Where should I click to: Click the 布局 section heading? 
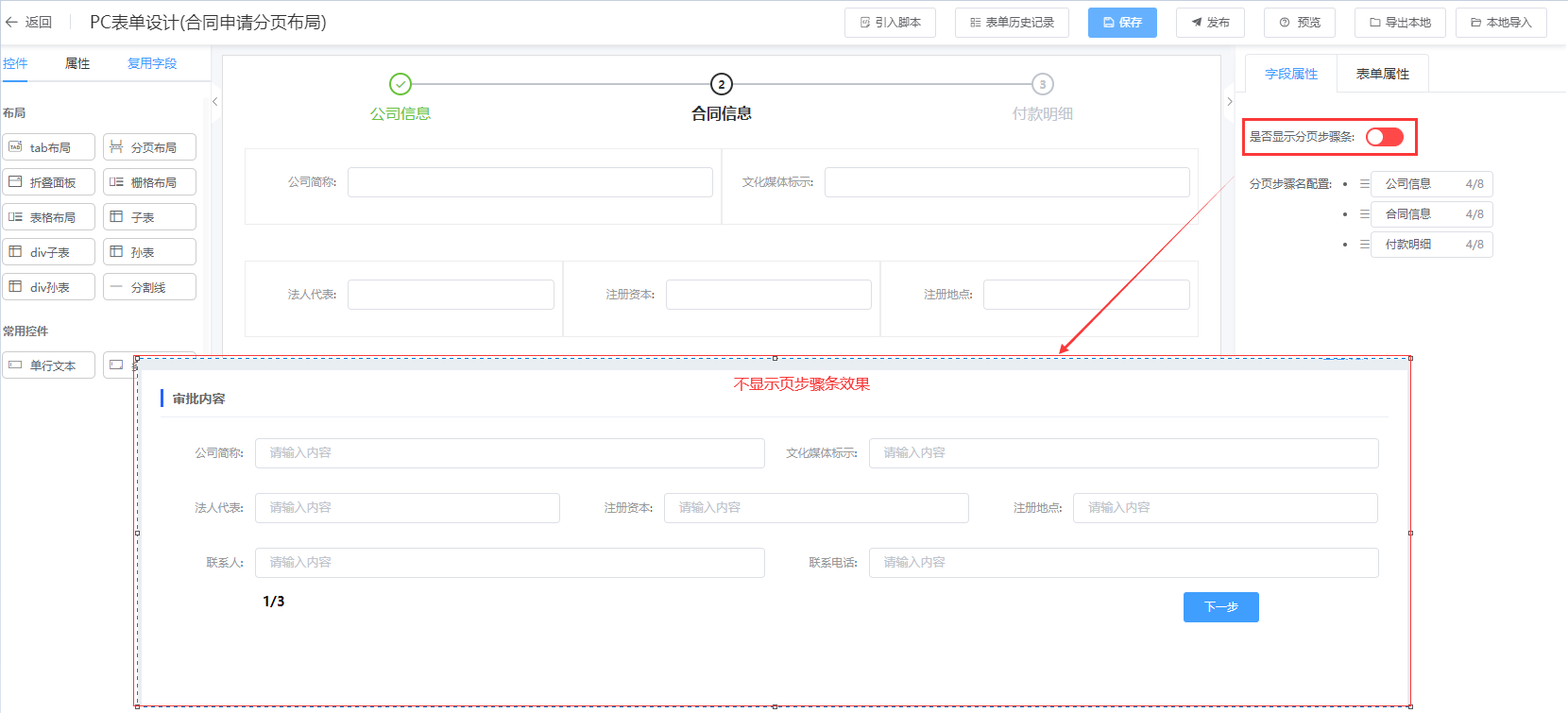[x=14, y=113]
